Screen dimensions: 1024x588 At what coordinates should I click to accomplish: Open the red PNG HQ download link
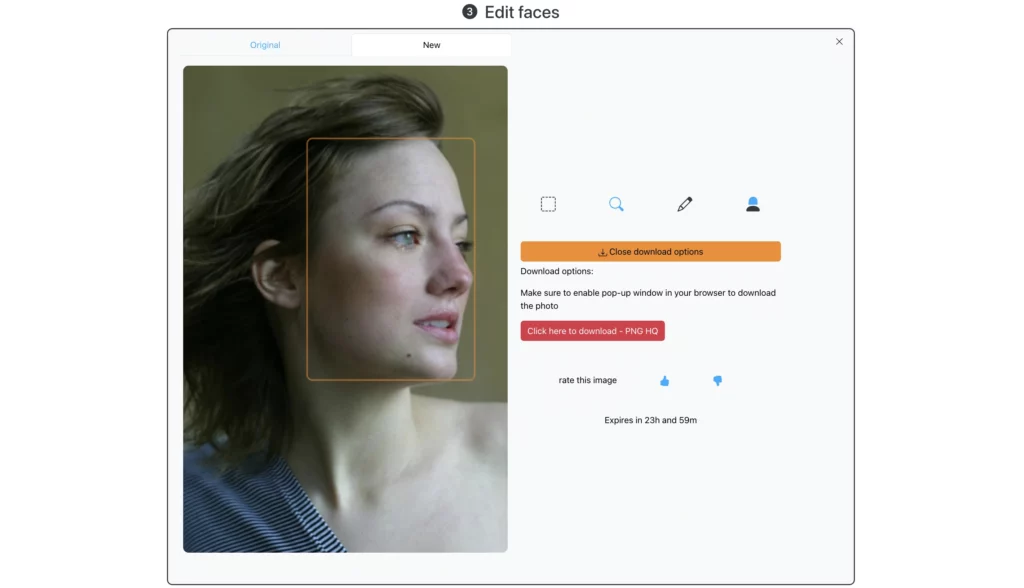click(592, 330)
